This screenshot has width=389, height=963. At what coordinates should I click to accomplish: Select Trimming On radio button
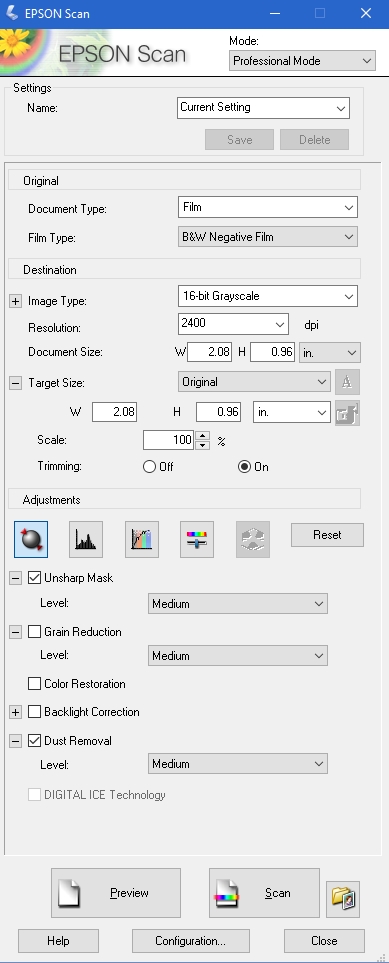pyautogui.click(x=245, y=467)
